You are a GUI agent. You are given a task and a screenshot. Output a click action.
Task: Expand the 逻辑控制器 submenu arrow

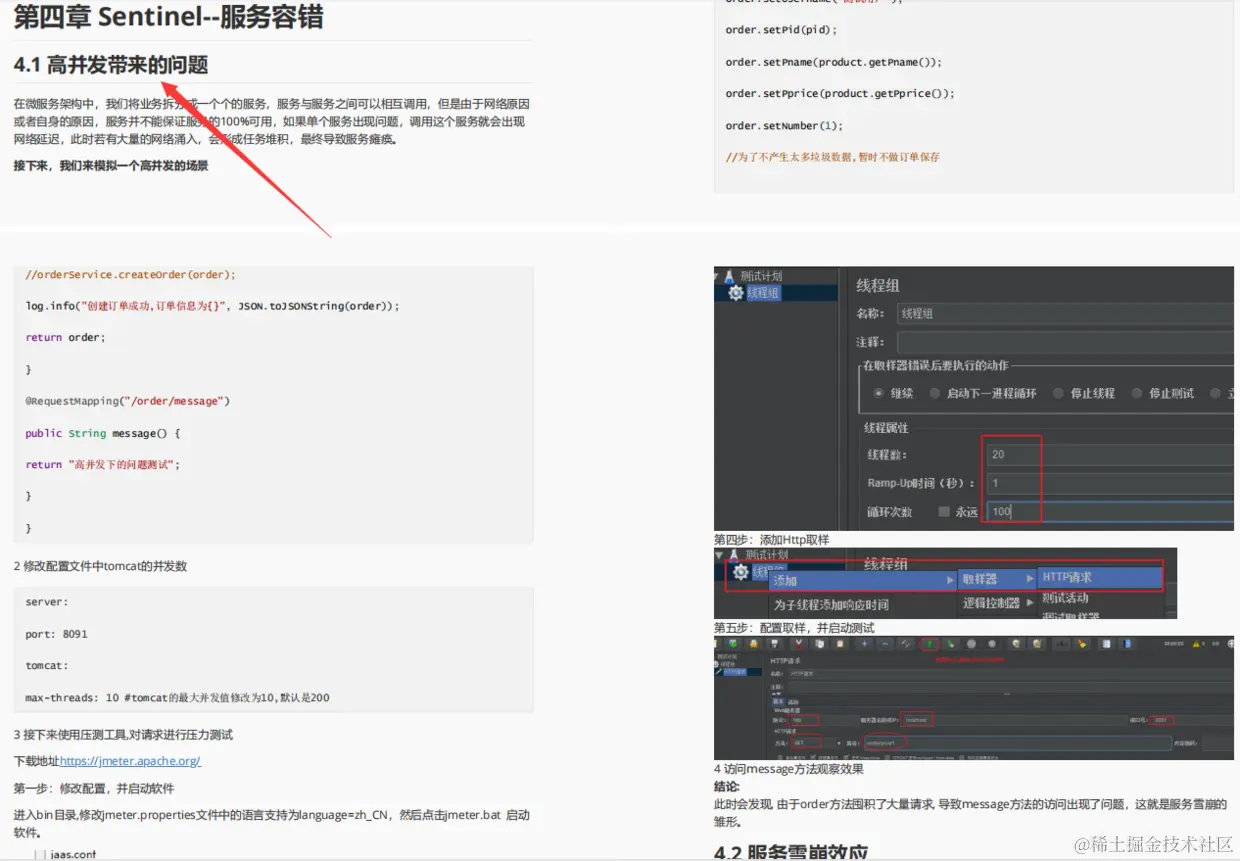point(1030,603)
